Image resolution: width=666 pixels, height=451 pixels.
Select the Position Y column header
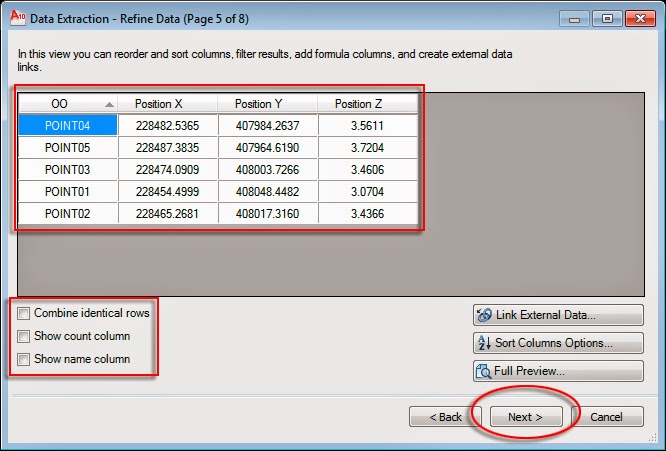267,104
